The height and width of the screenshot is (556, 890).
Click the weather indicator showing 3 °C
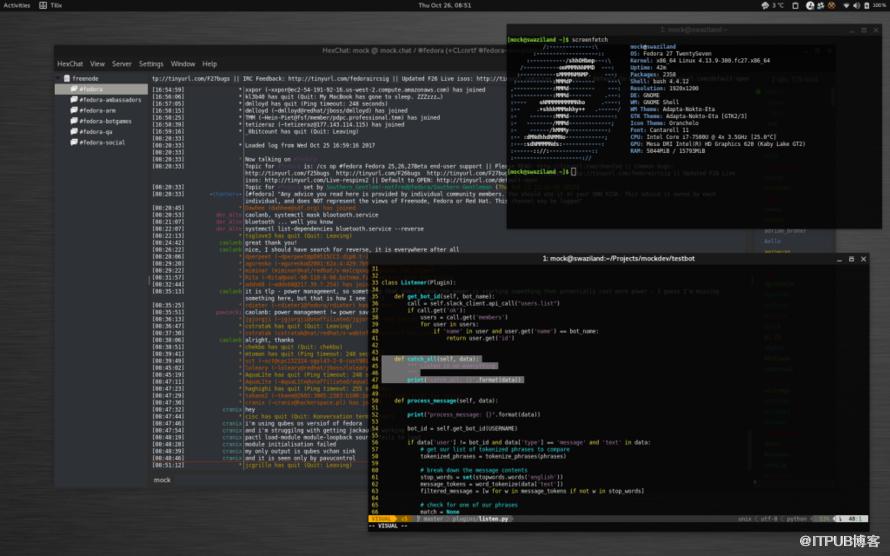coord(773,5)
